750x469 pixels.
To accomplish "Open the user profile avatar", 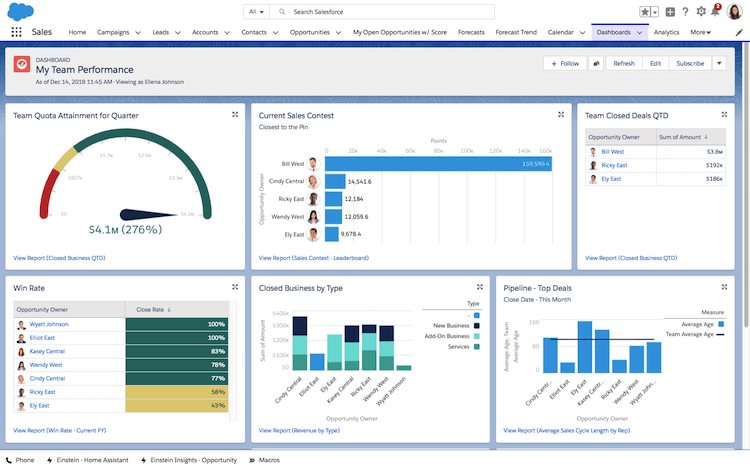I will pyautogui.click(x=734, y=12).
